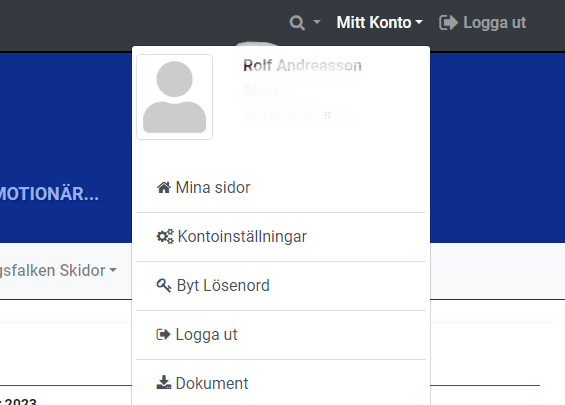Open the Dokument menu entry

point(281,383)
